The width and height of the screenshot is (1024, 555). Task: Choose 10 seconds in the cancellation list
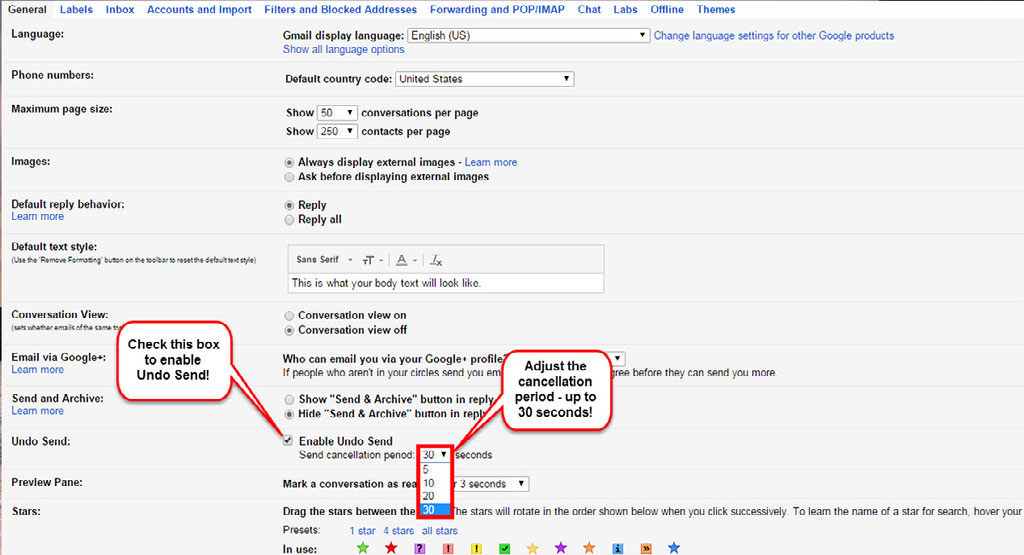pyautogui.click(x=435, y=483)
